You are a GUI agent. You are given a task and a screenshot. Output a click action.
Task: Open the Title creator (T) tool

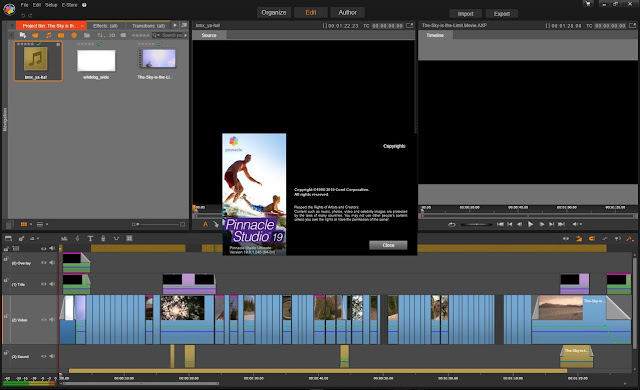tap(90, 239)
